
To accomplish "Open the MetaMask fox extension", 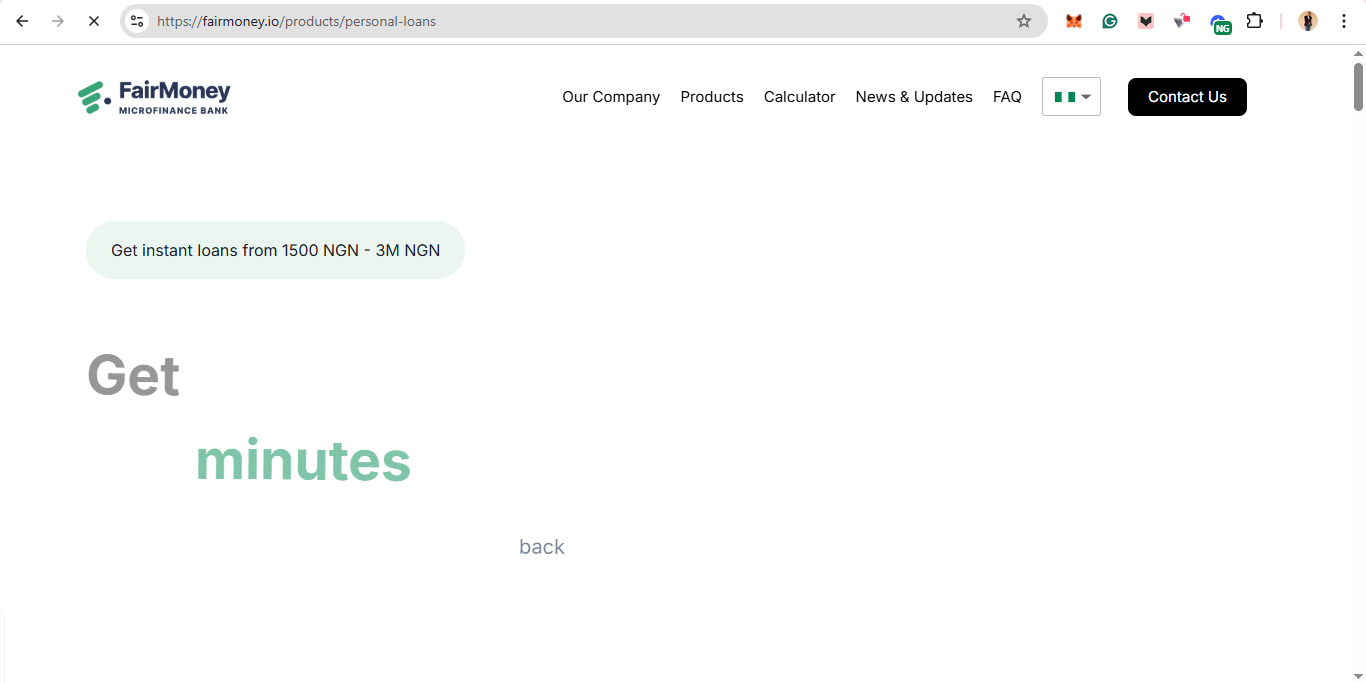I will (1073, 21).
